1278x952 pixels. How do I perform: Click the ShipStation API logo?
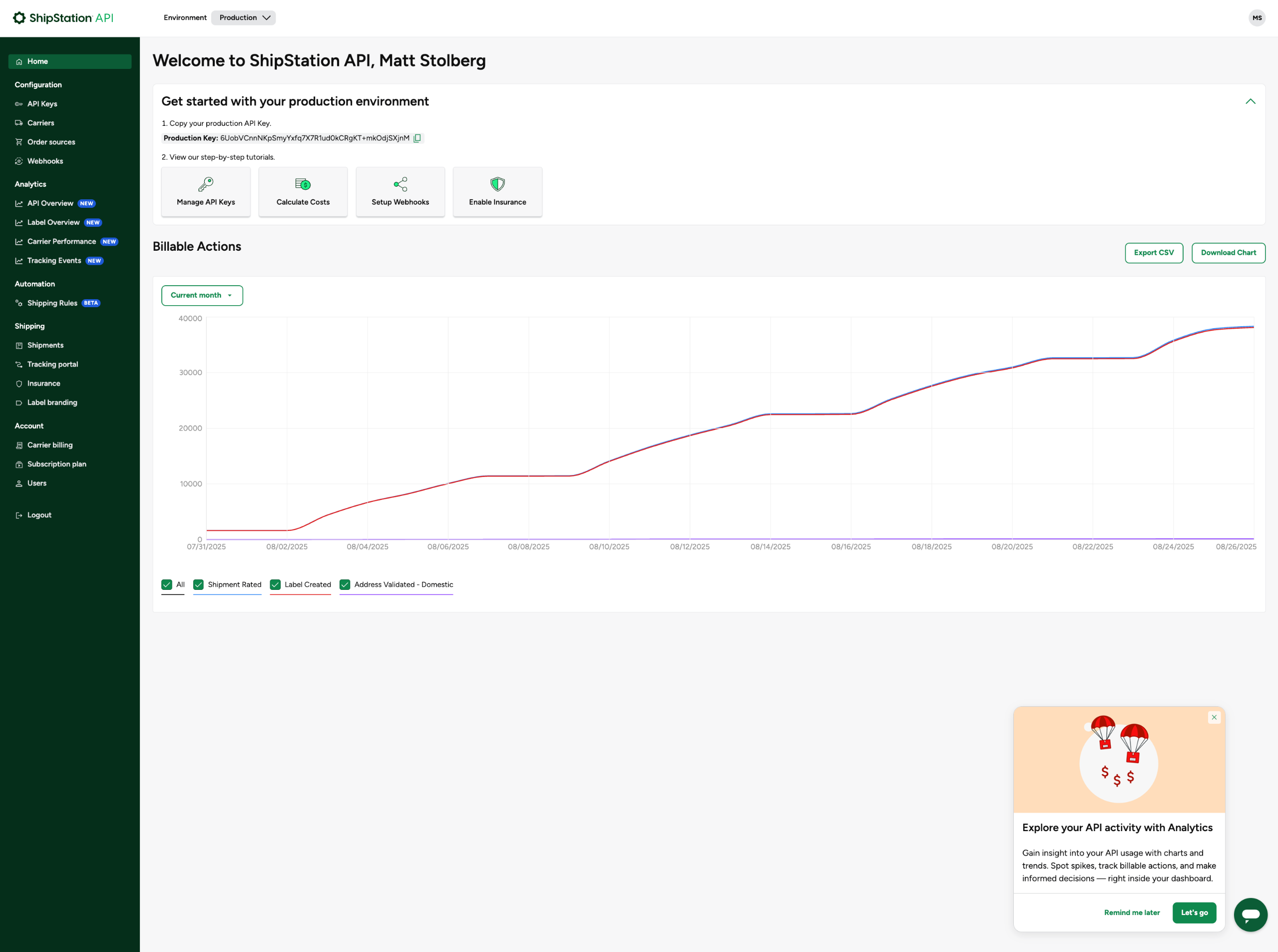coord(63,18)
